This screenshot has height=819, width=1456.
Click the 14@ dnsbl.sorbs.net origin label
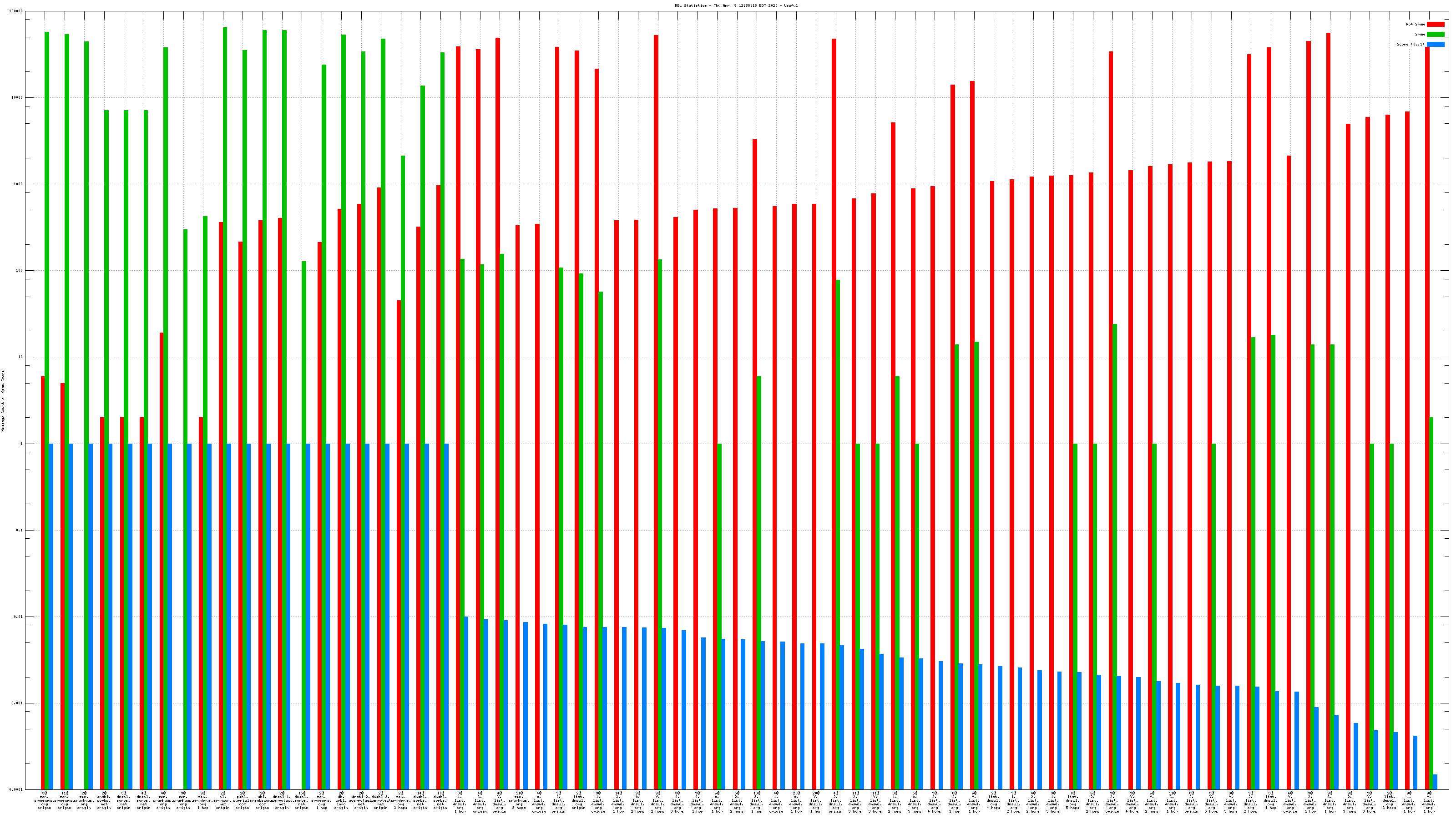point(420,800)
